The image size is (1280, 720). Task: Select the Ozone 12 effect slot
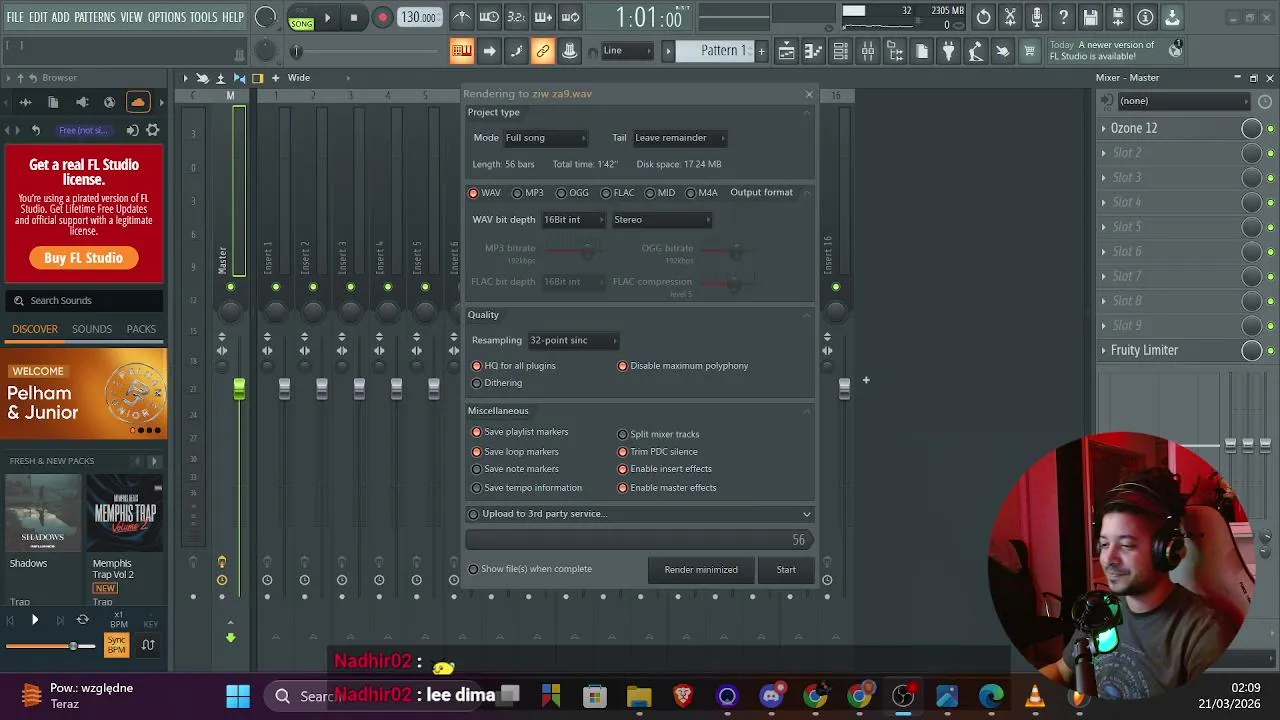[x=1170, y=128]
